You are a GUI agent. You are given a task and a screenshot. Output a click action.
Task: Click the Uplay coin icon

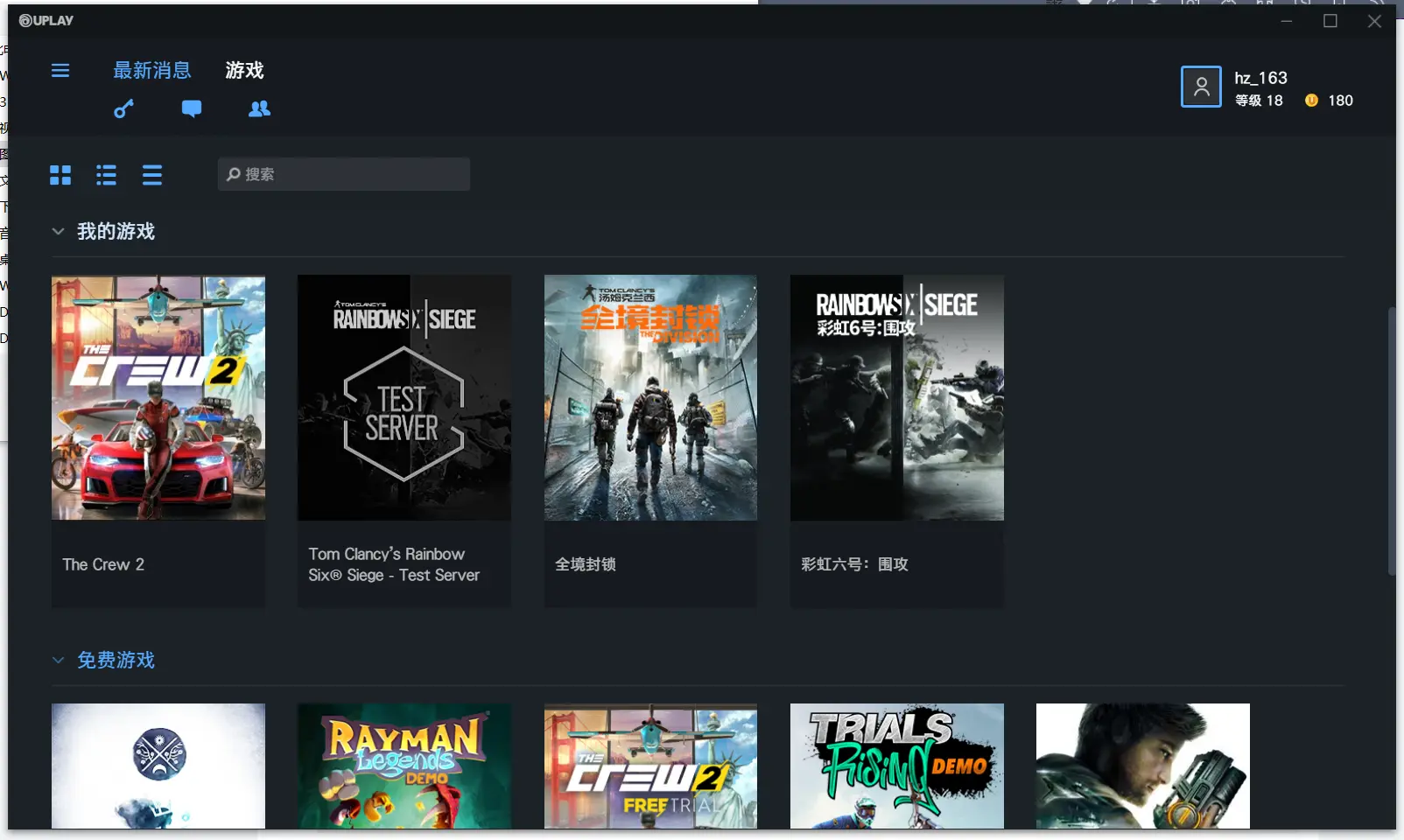coord(1311,101)
